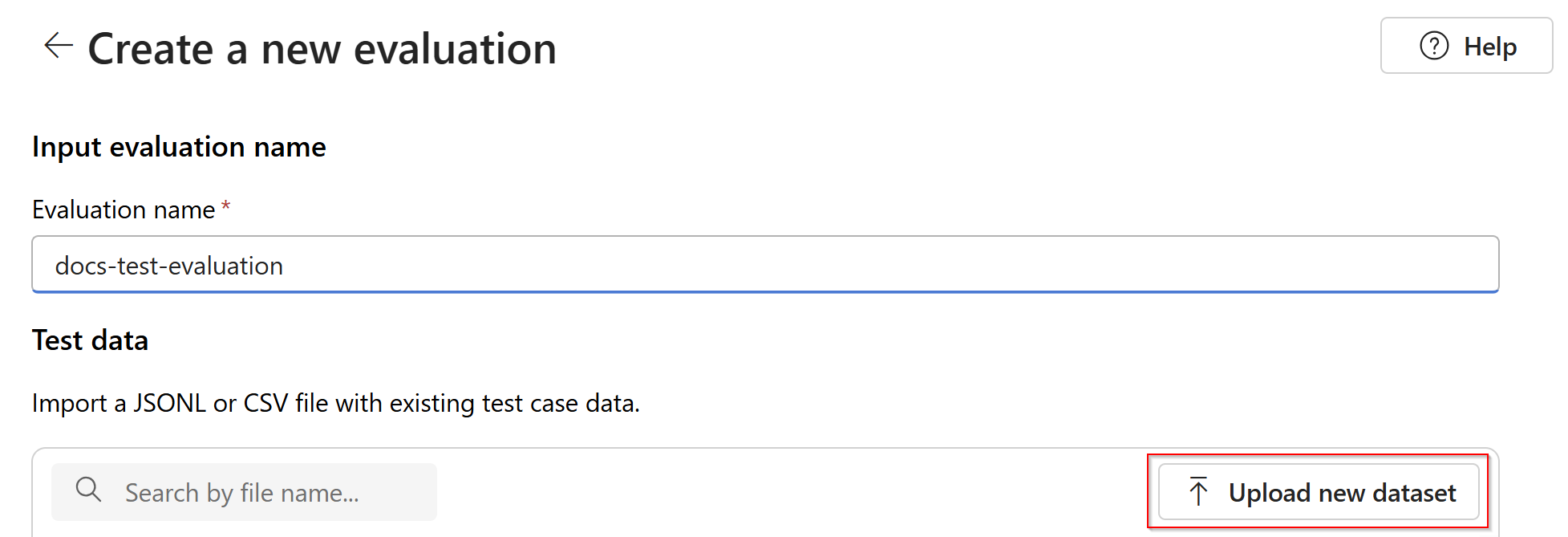The width and height of the screenshot is (1568, 537).
Task: Click empty area inside the dataset panel
Action: (794, 492)
